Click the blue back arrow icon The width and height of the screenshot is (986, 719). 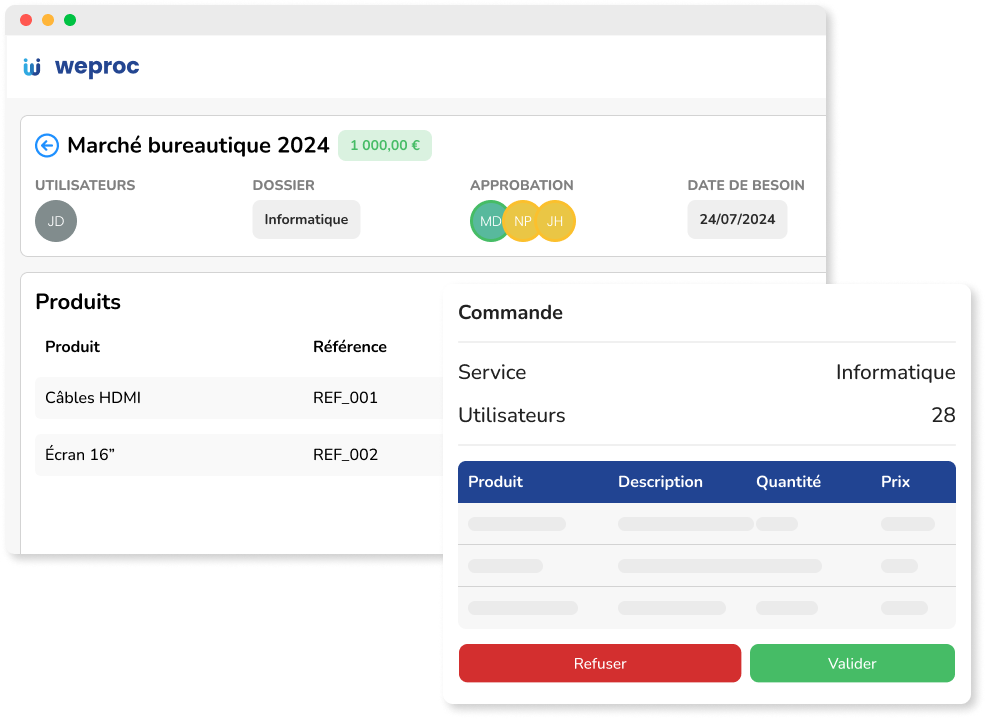coord(47,146)
